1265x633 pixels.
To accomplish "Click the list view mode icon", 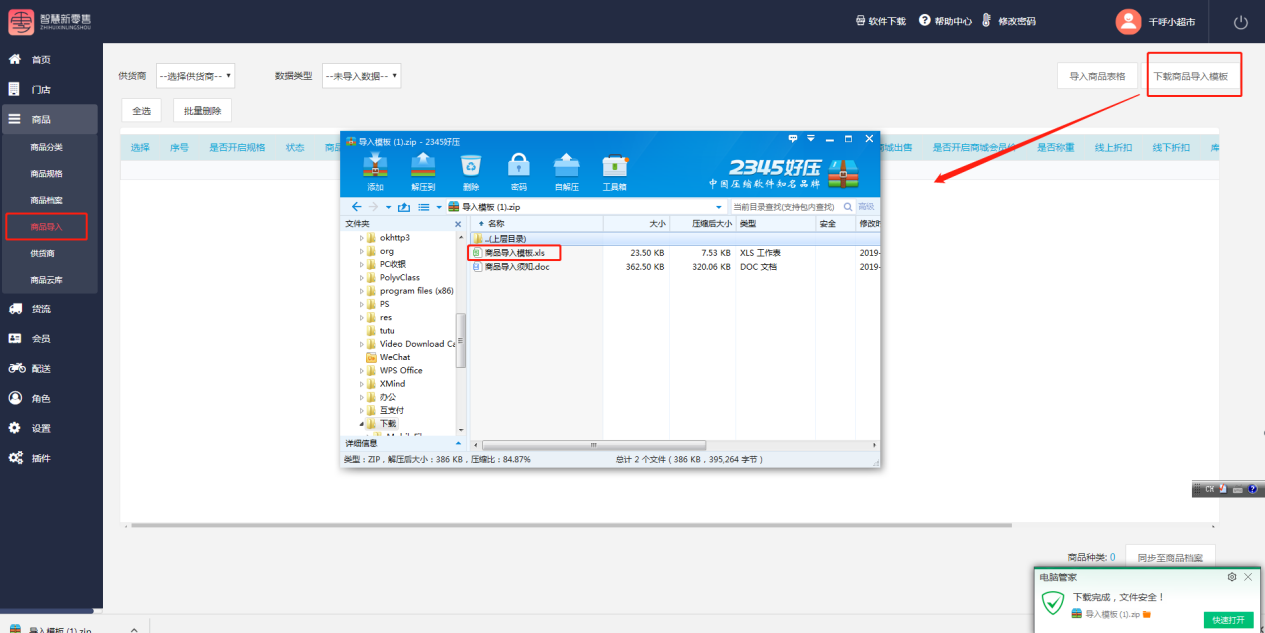I will (x=423, y=207).
